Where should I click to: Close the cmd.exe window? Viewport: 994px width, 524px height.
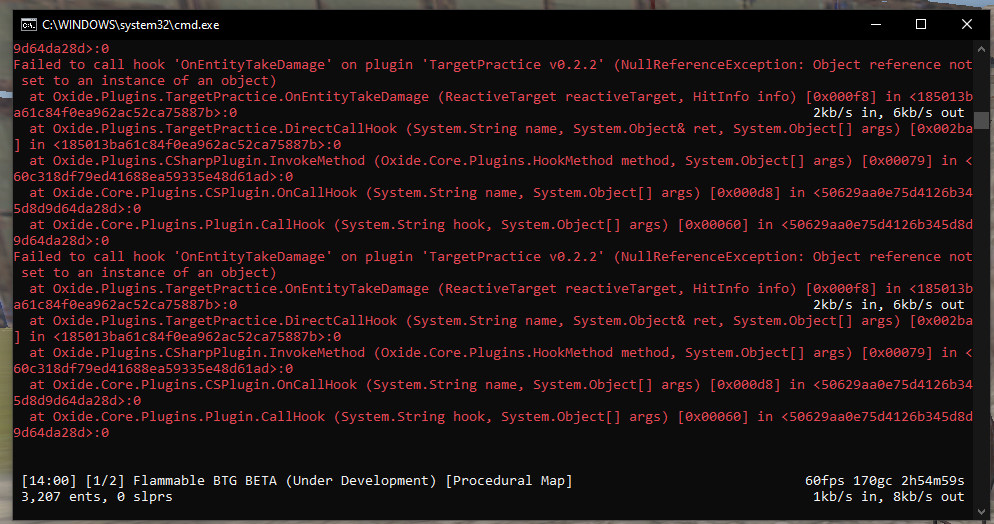click(x=967, y=25)
